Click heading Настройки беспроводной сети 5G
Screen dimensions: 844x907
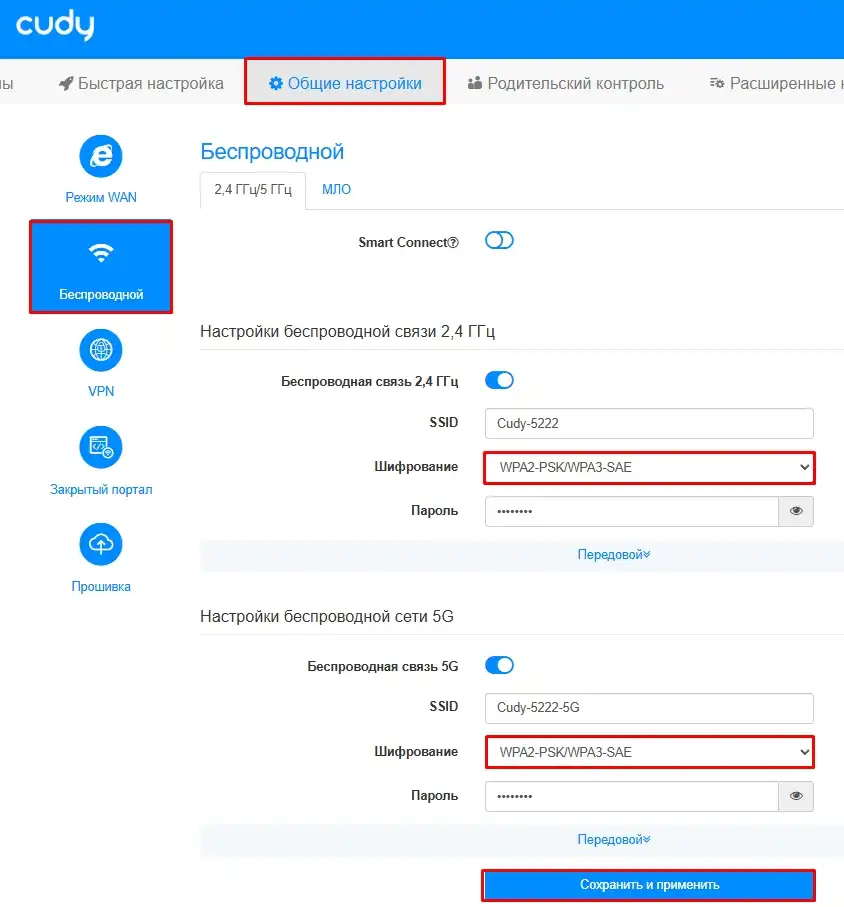[x=327, y=617]
